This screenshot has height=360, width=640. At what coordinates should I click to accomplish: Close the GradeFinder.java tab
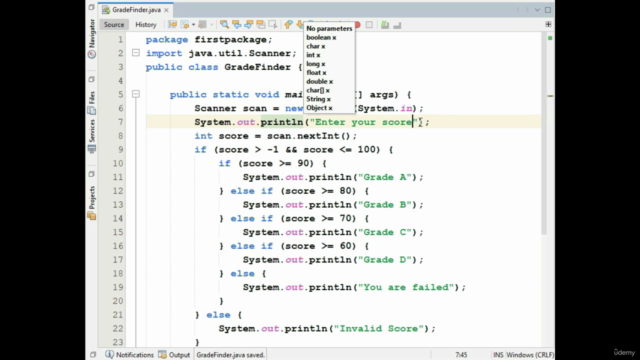coord(167,10)
